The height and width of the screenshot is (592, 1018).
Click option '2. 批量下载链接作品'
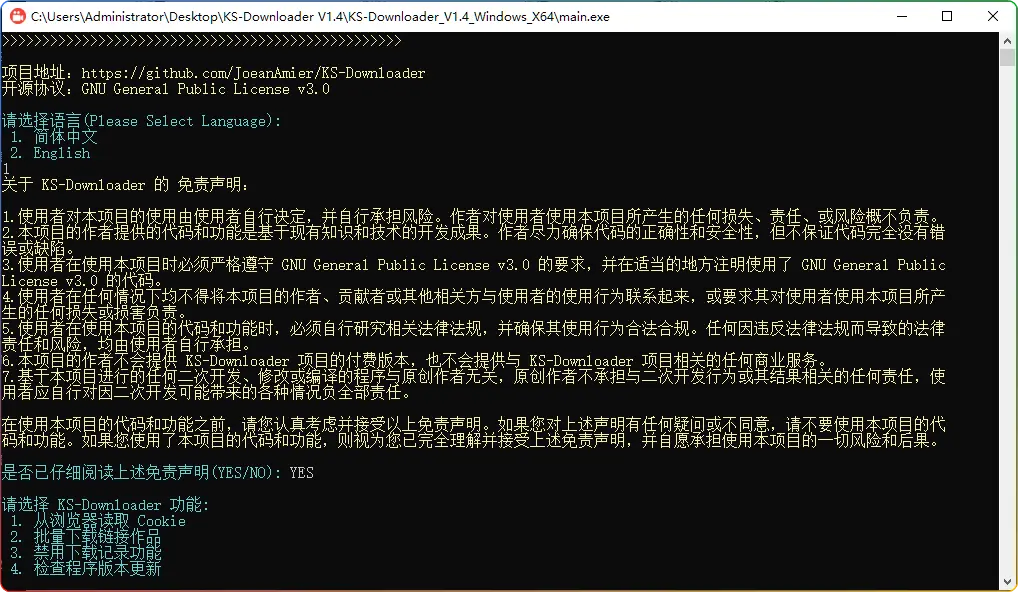tap(86, 537)
